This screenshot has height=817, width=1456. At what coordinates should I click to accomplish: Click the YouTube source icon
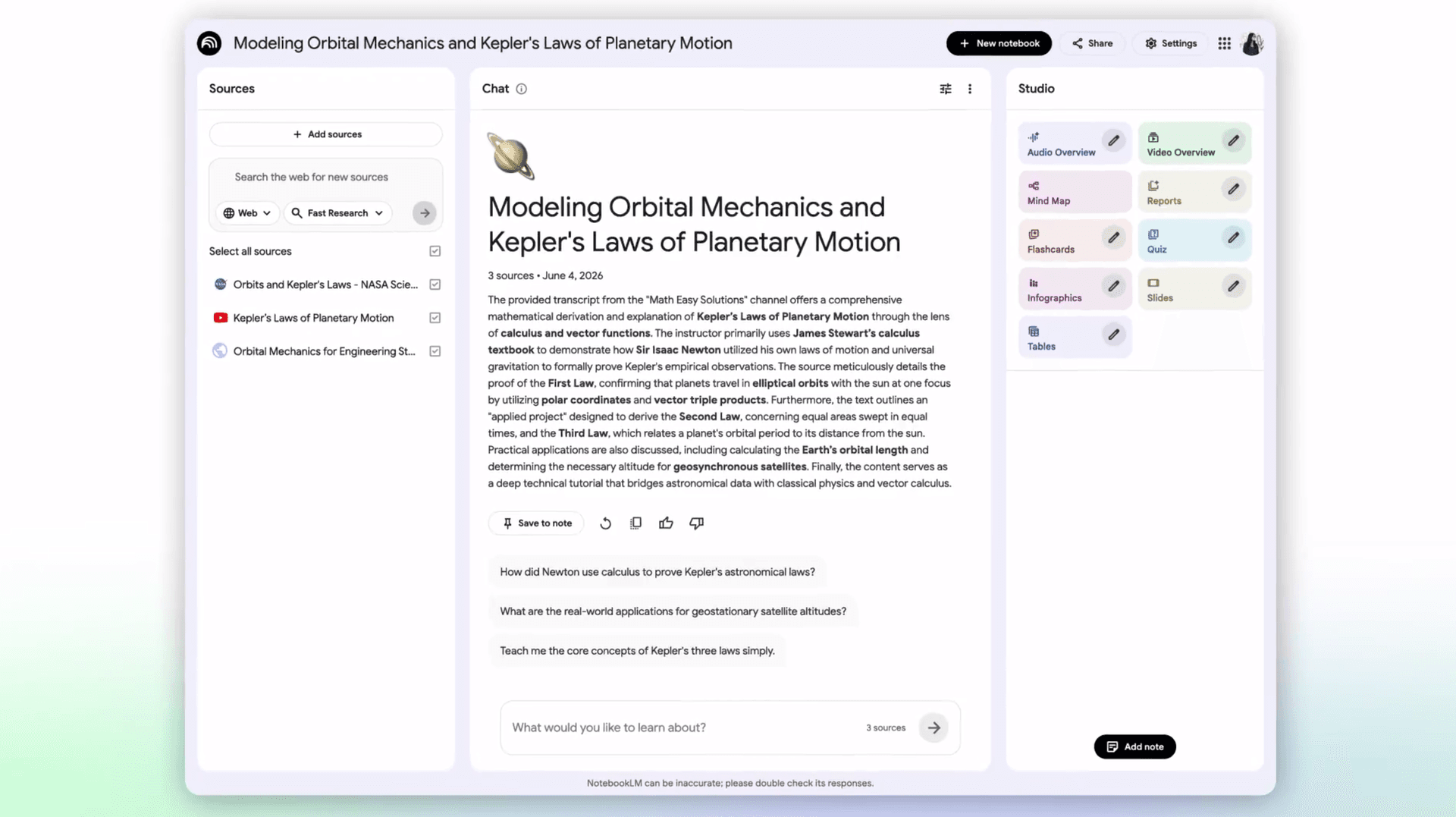220,318
